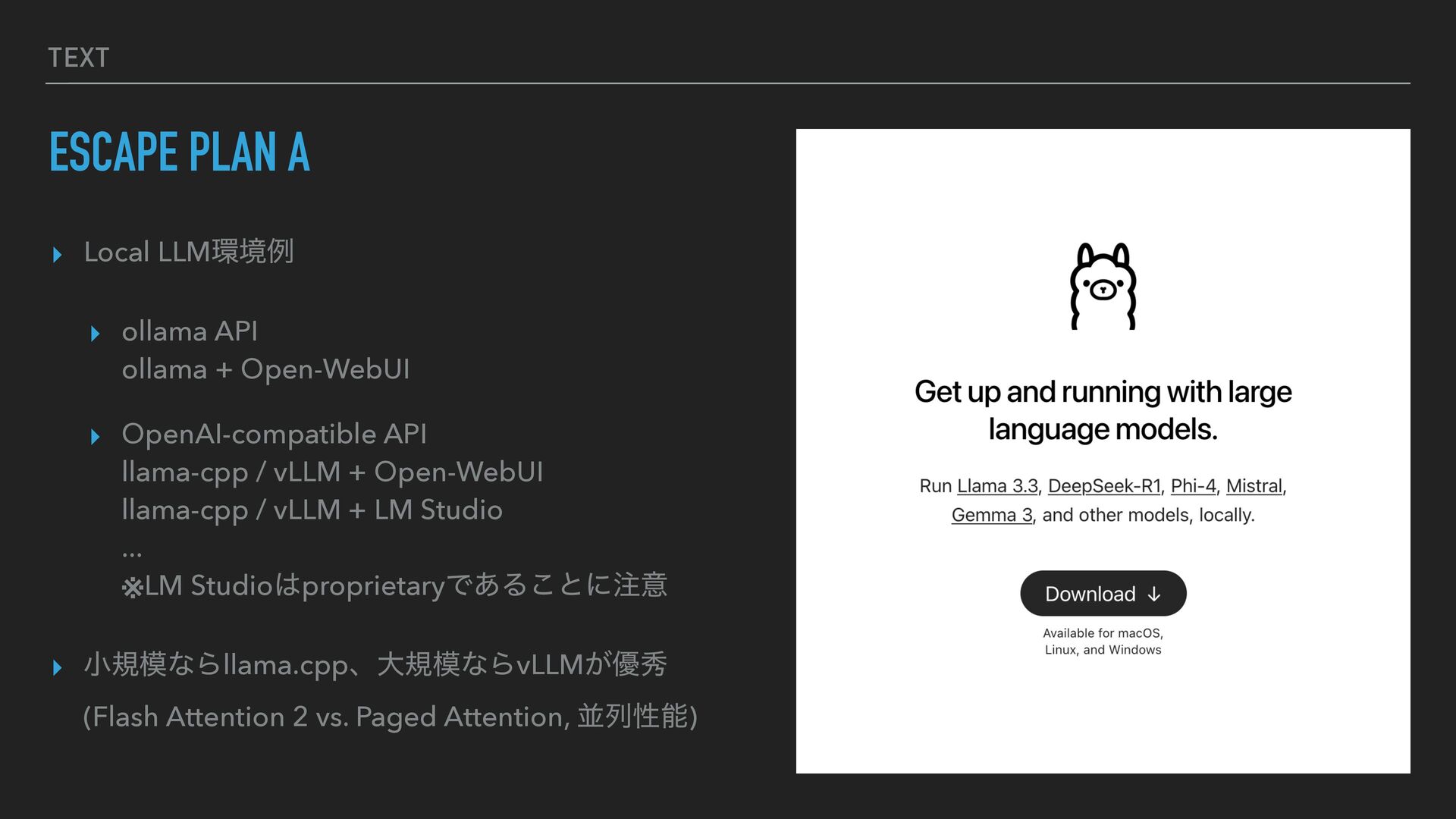The height and width of the screenshot is (819, 1456).
Task: Open the Llama 3.3 link
Action: pos(997,485)
